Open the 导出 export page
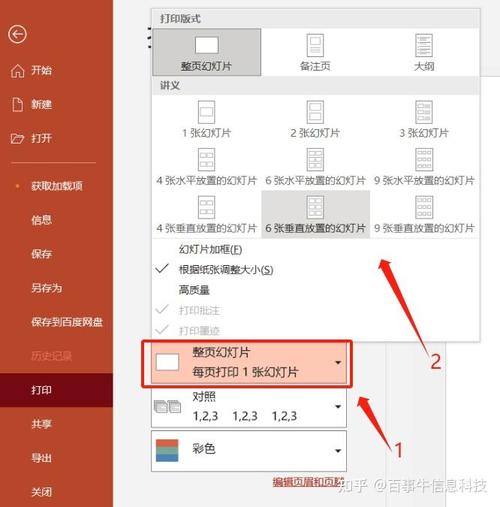The image size is (500, 507). coord(41,458)
